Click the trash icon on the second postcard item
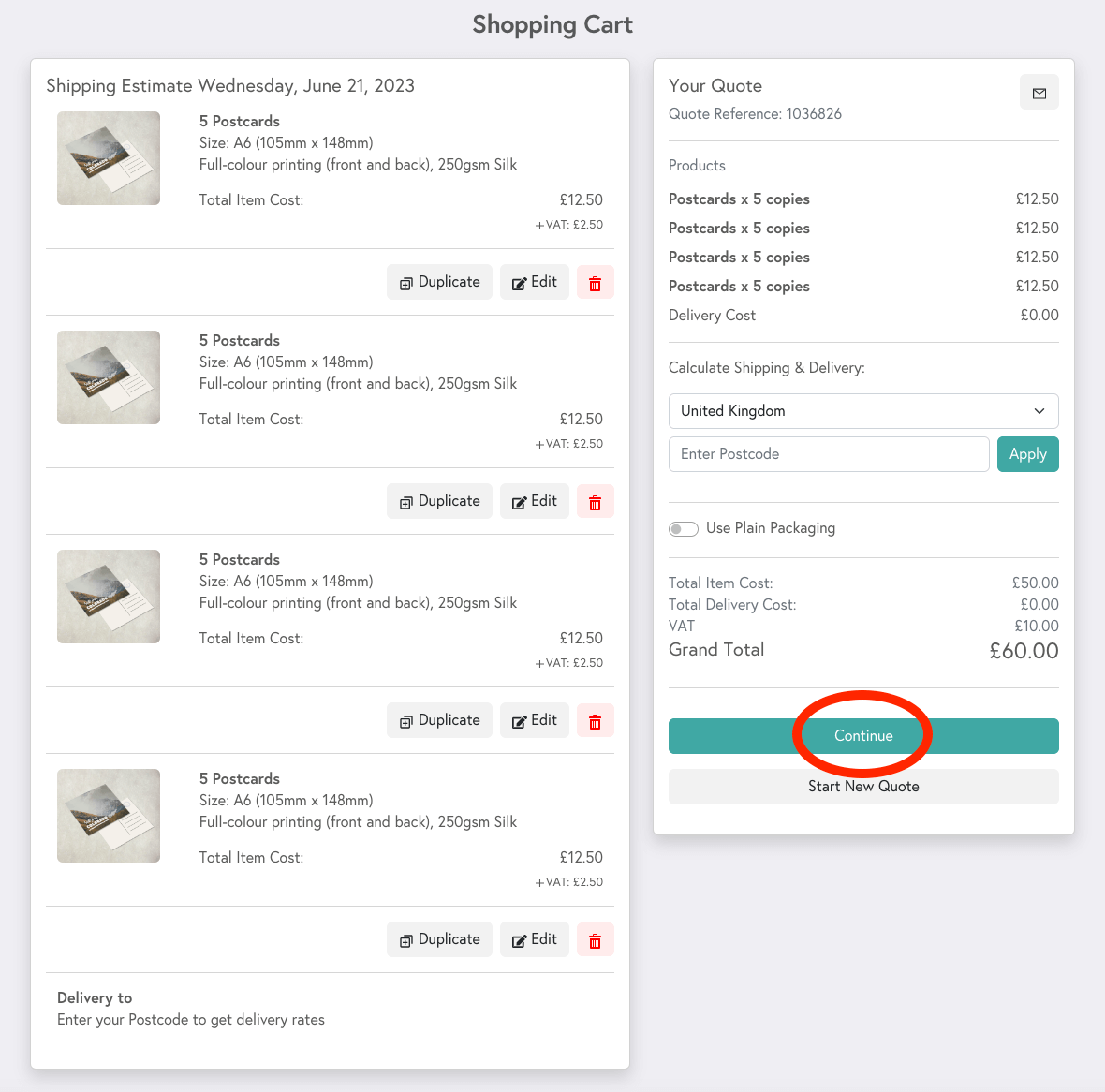1105x1092 pixels. [595, 500]
